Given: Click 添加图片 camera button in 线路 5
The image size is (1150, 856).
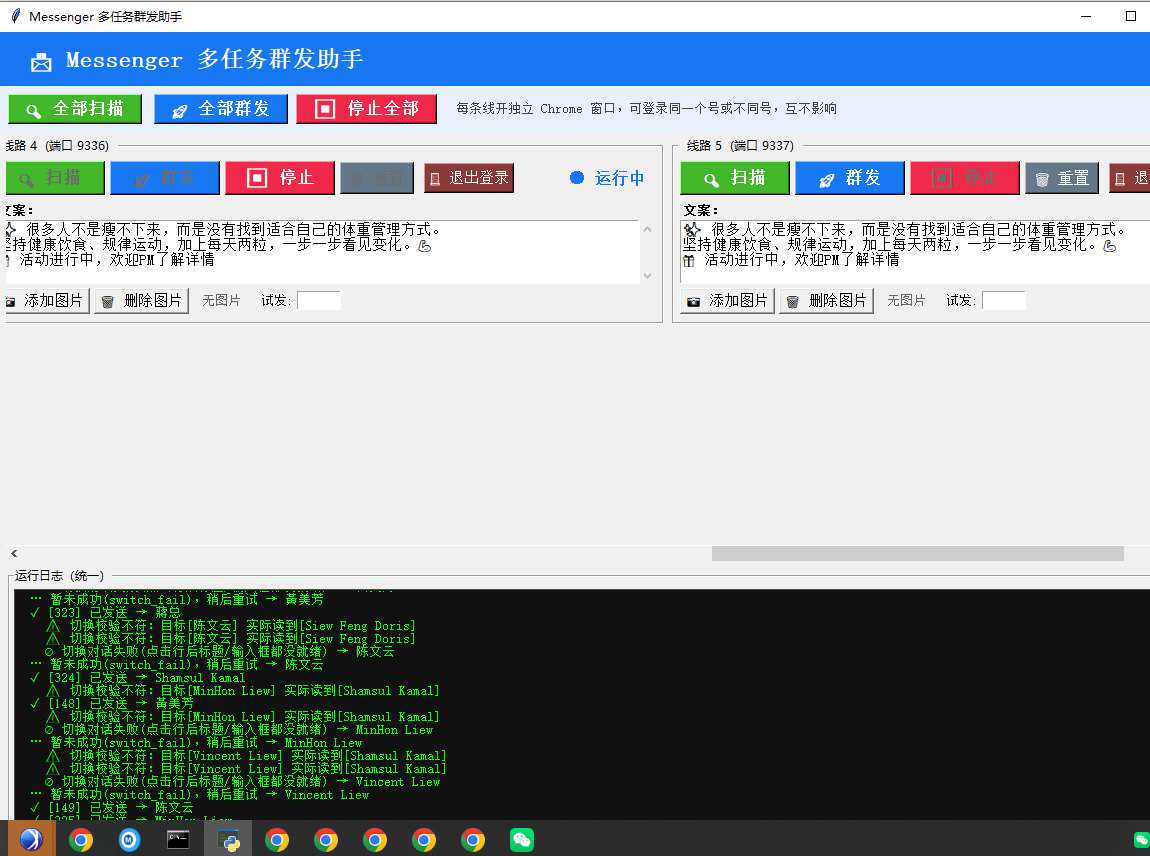Looking at the screenshot, I should coord(728,301).
